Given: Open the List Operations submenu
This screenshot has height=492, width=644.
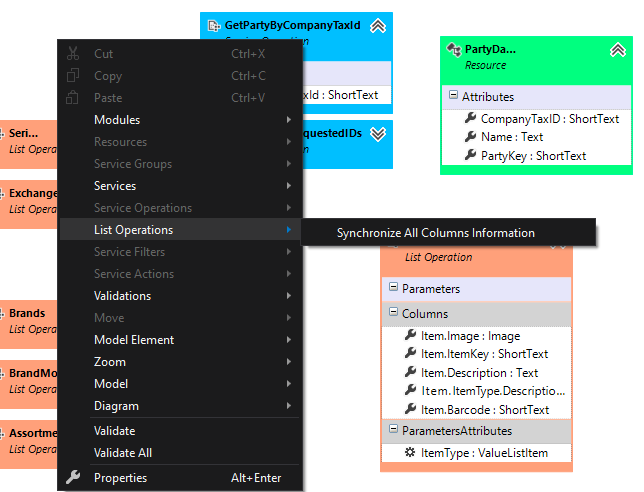Looking at the screenshot, I should [x=180, y=230].
